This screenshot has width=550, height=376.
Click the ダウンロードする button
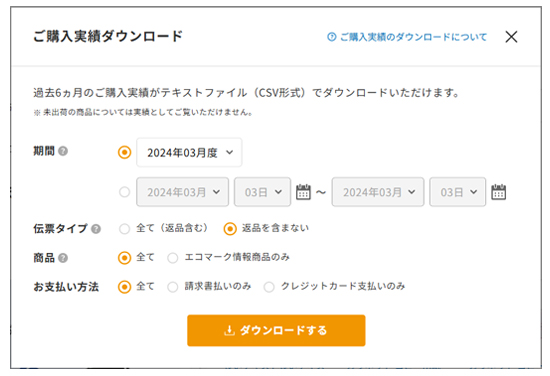(x=276, y=330)
